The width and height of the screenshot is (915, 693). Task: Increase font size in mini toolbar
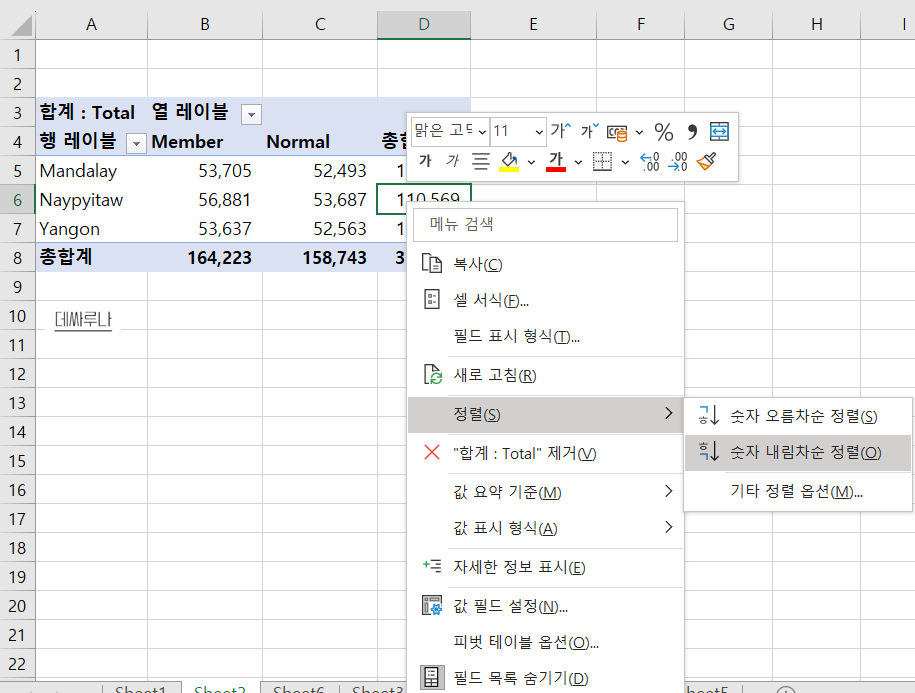(x=561, y=131)
